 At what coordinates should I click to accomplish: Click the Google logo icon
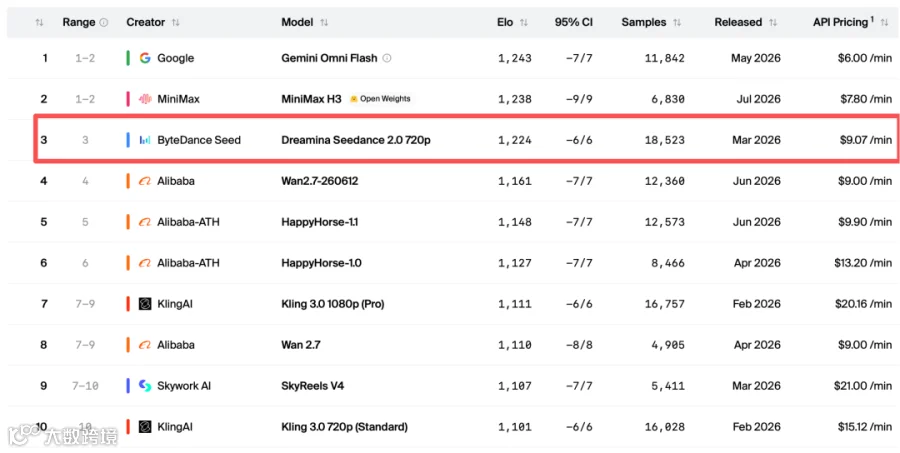[145, 58]
